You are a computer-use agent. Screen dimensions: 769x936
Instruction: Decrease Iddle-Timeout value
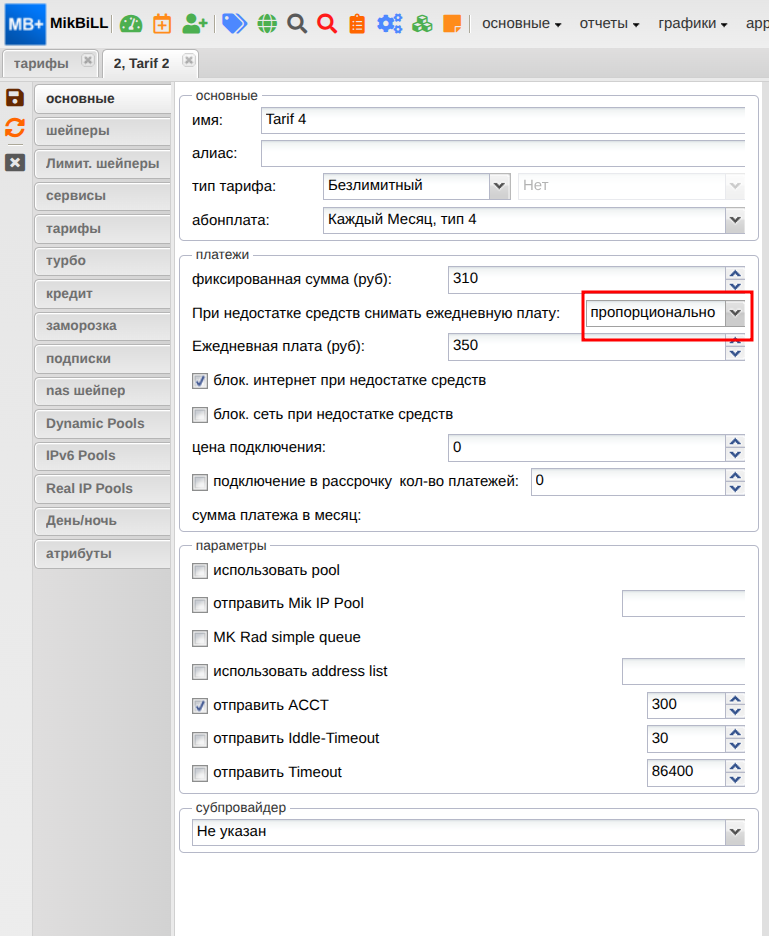coord(735,745)
